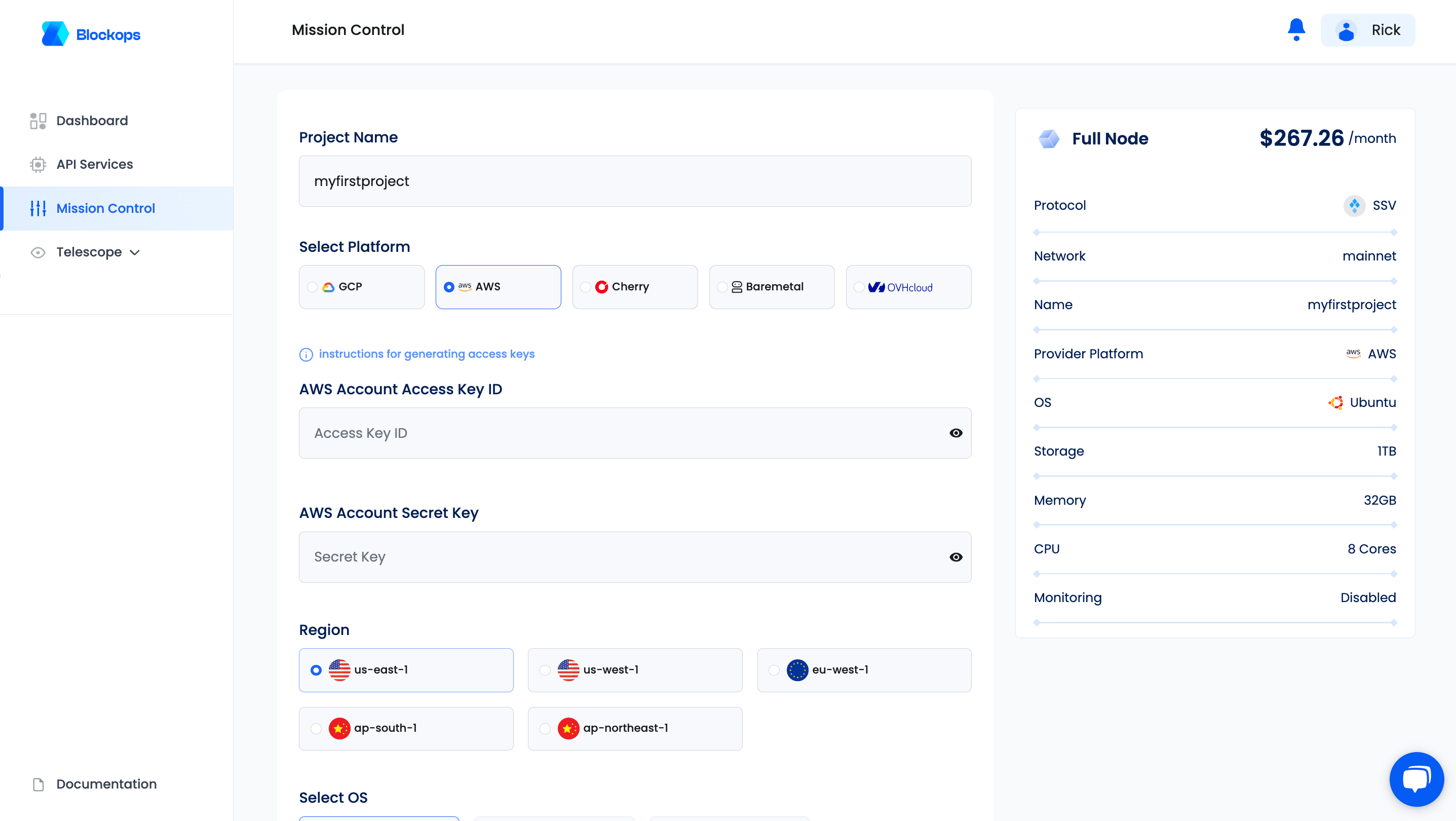Select the ap-south-1 region radio button
Screen dimensions: 1456x821
[x=316, y=728]
